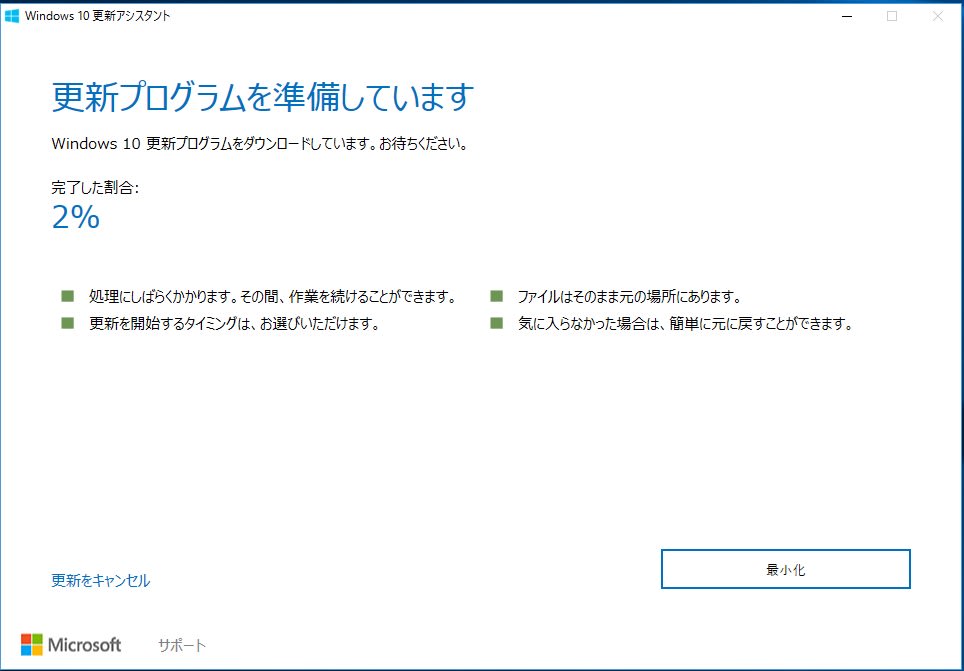Image resolution: width=964 pixels, height=671 pixels.
Task: Minimize window using title bar minimize button
Action: point(847,16)
